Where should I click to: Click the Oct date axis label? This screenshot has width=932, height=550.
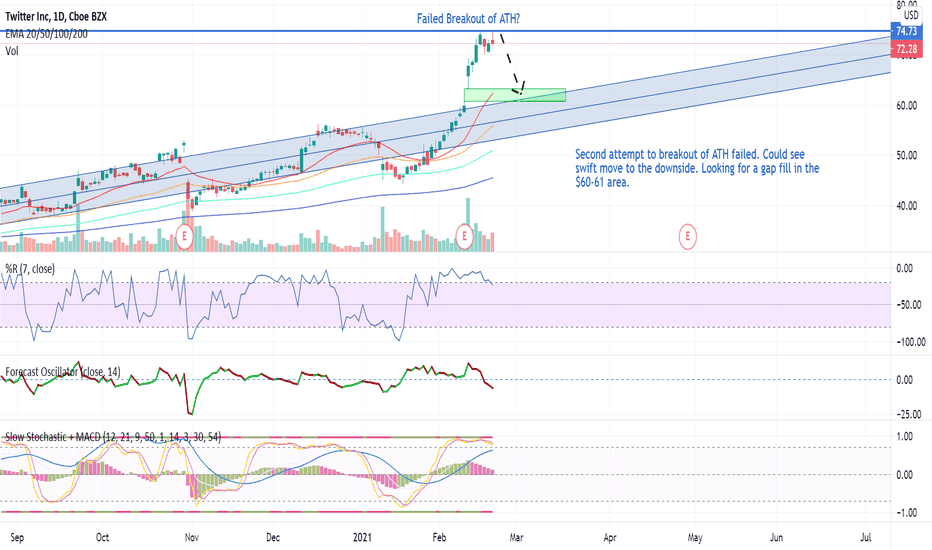[x=102, y=538]
